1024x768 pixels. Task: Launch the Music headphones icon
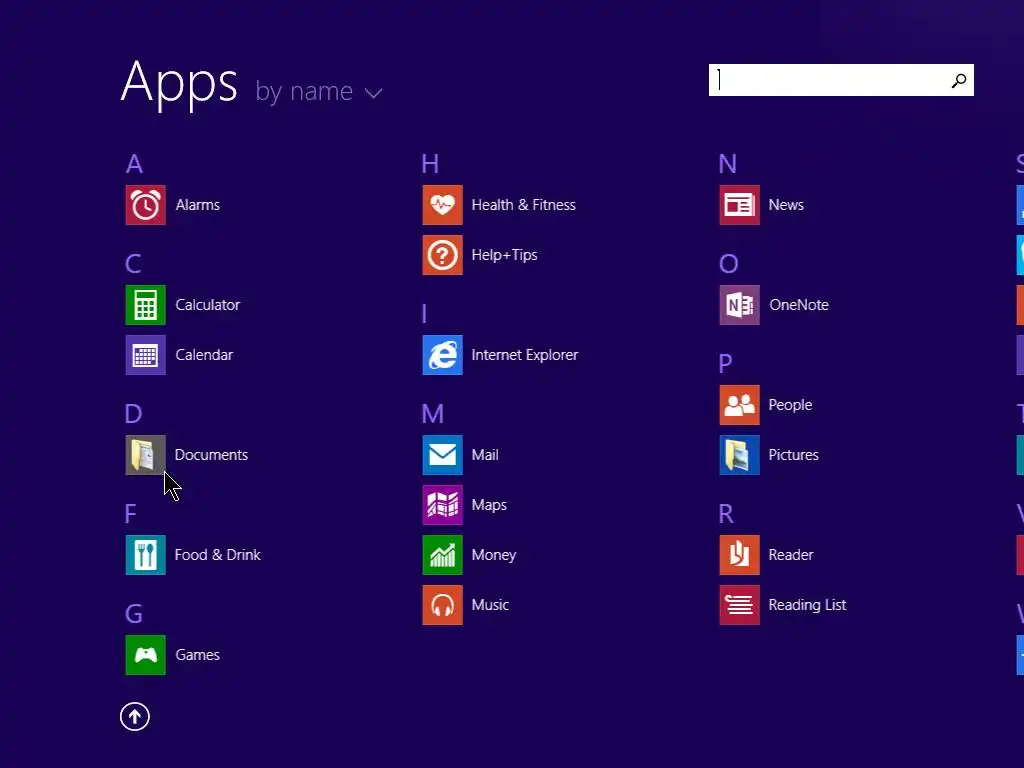442,605
